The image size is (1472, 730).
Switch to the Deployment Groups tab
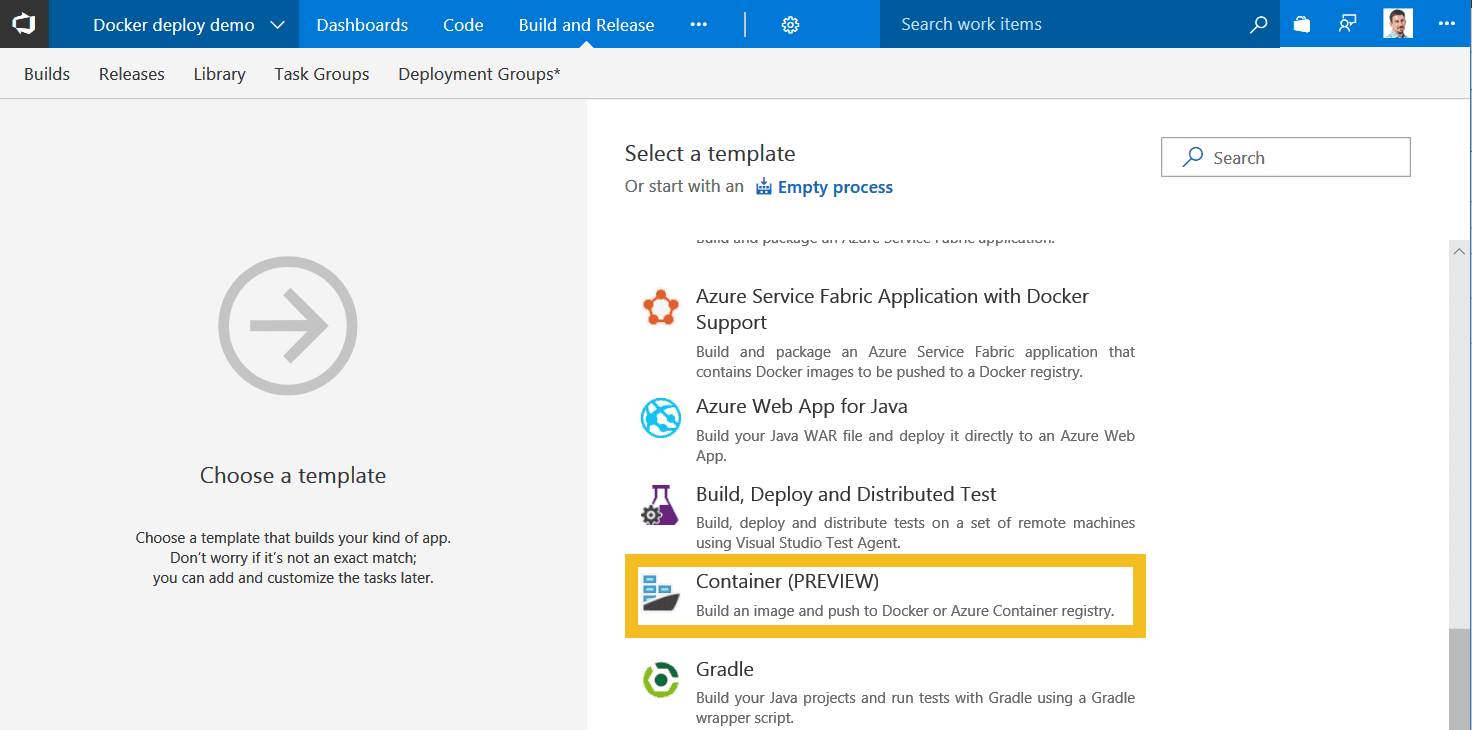[x=479, y=74]
